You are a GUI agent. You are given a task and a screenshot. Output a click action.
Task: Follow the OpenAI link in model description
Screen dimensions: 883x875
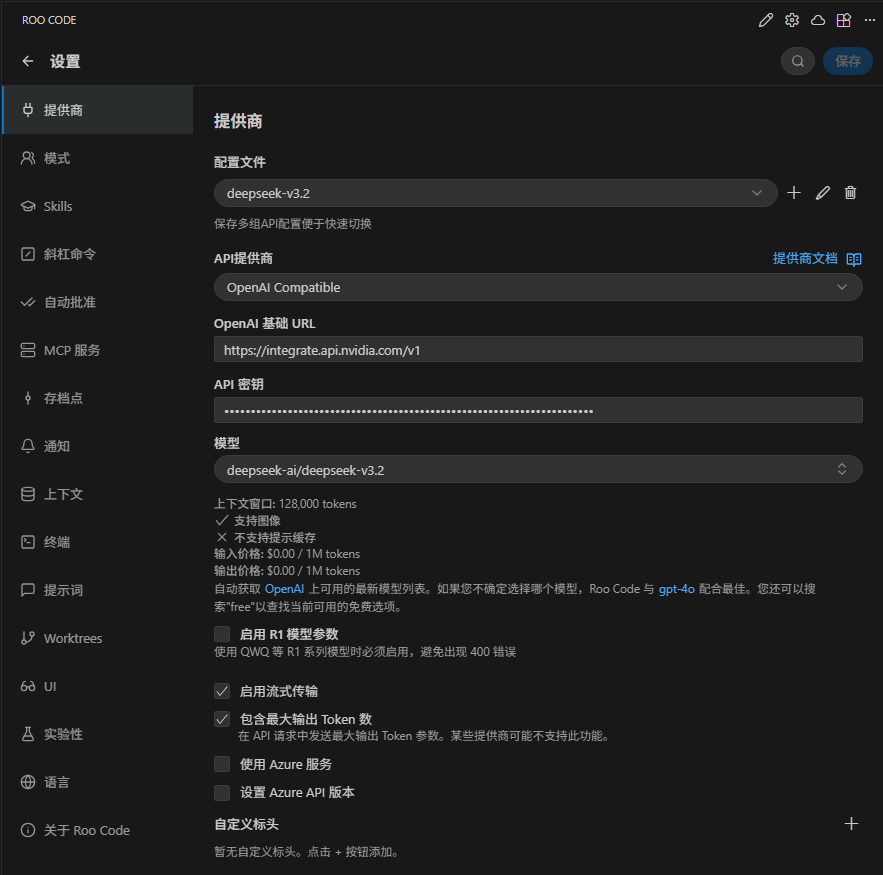284,589
